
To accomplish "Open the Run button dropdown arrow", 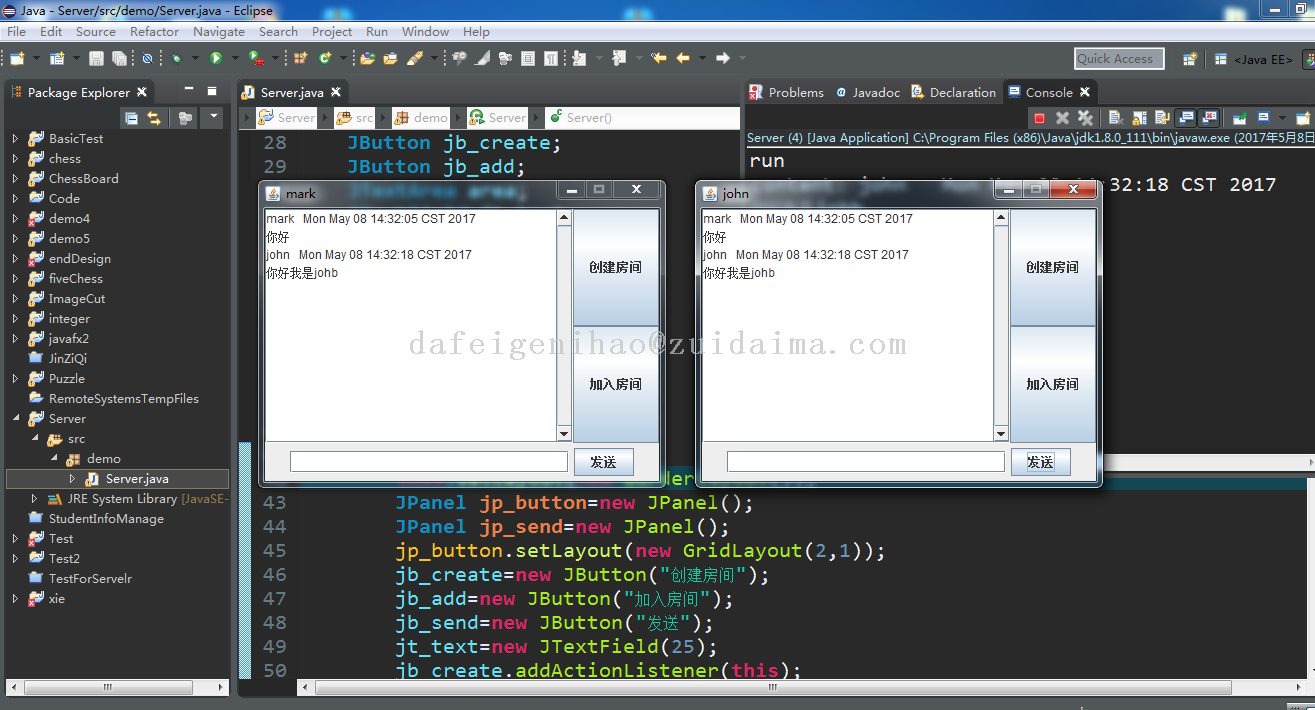I will (235, 58).
